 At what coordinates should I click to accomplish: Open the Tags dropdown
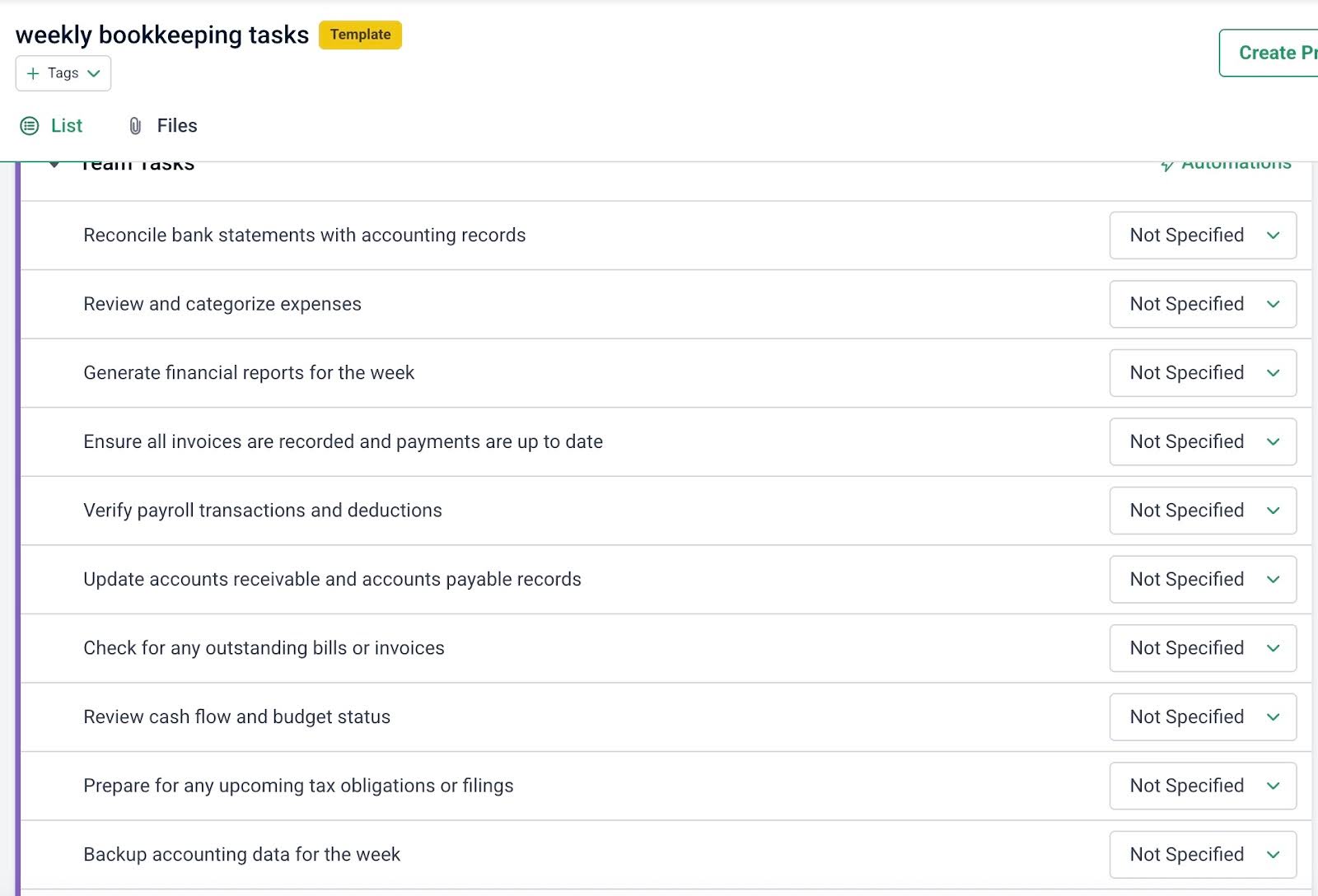93,73
